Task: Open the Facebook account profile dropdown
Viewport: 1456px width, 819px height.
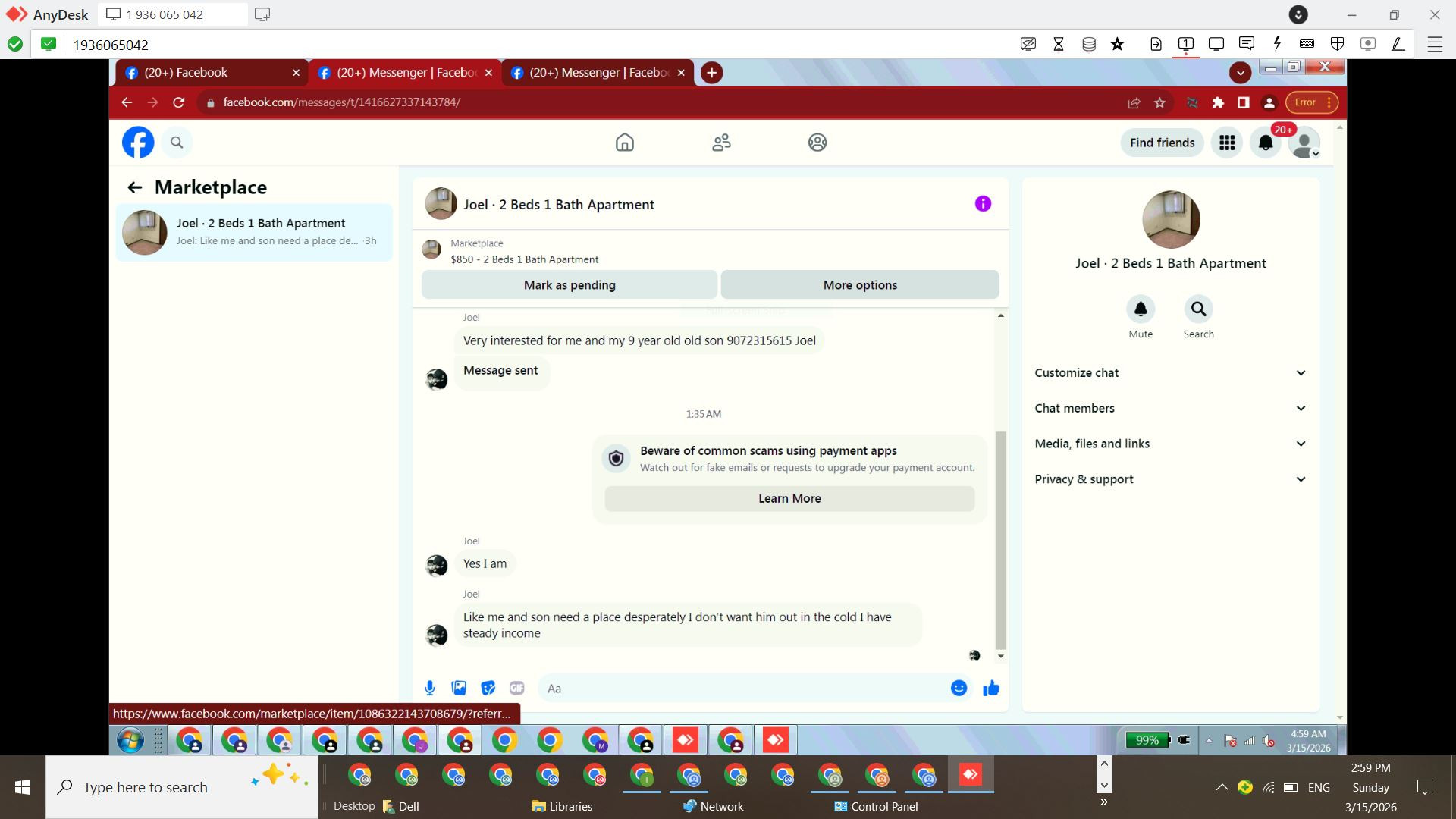Action: [1304, 143]
